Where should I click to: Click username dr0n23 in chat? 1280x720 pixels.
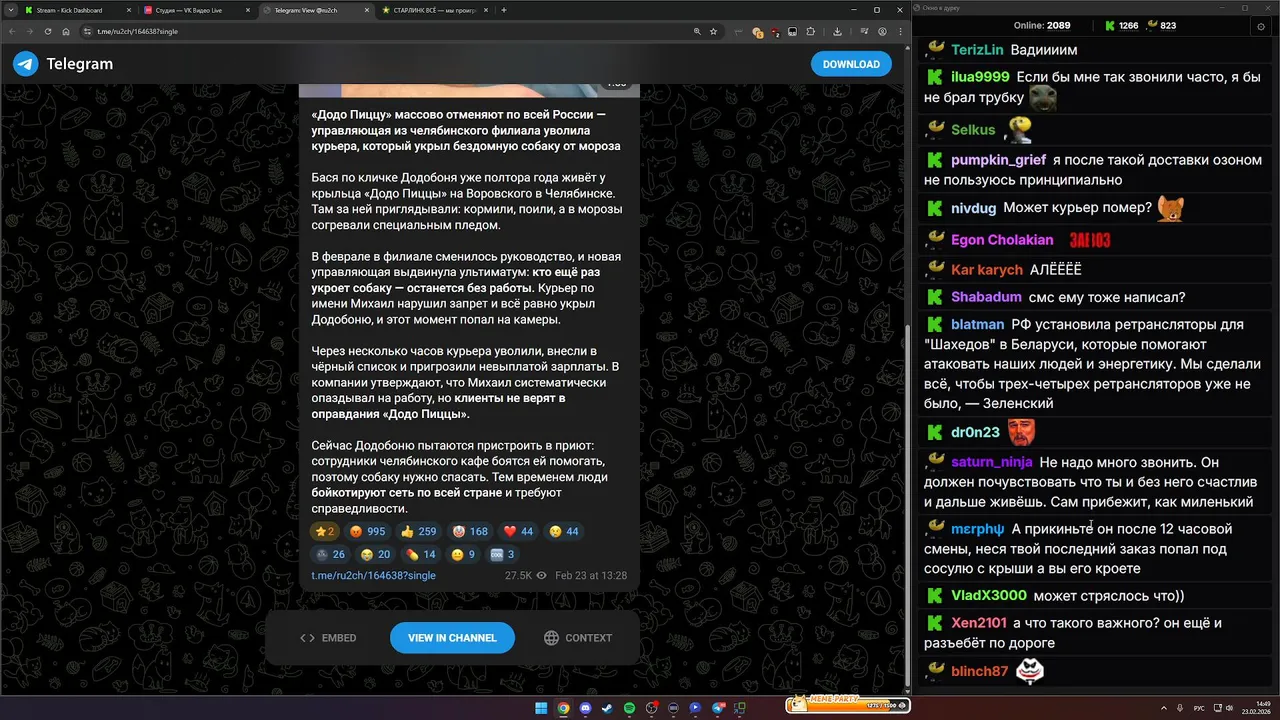(975, 432)
